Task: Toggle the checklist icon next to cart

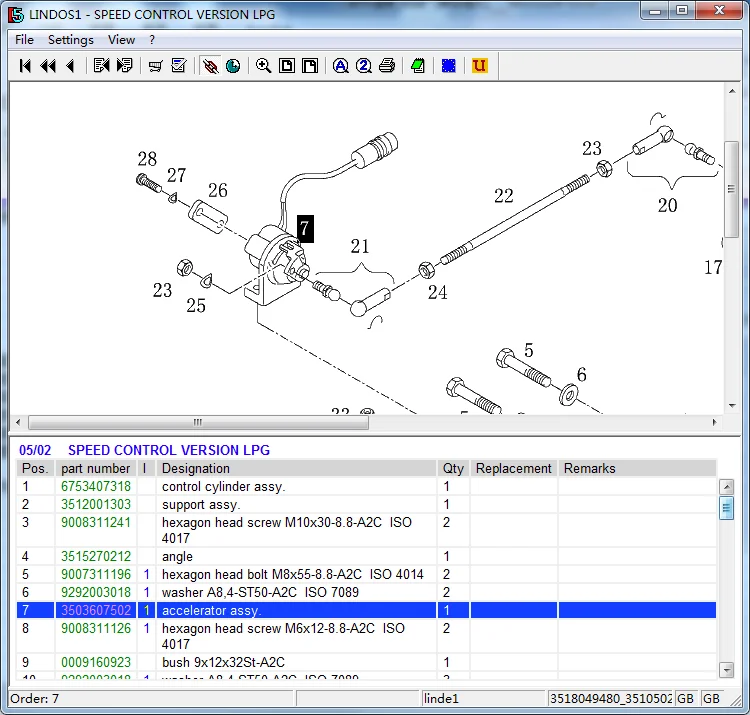Action: pyautogui.click(x=179, y=66)
